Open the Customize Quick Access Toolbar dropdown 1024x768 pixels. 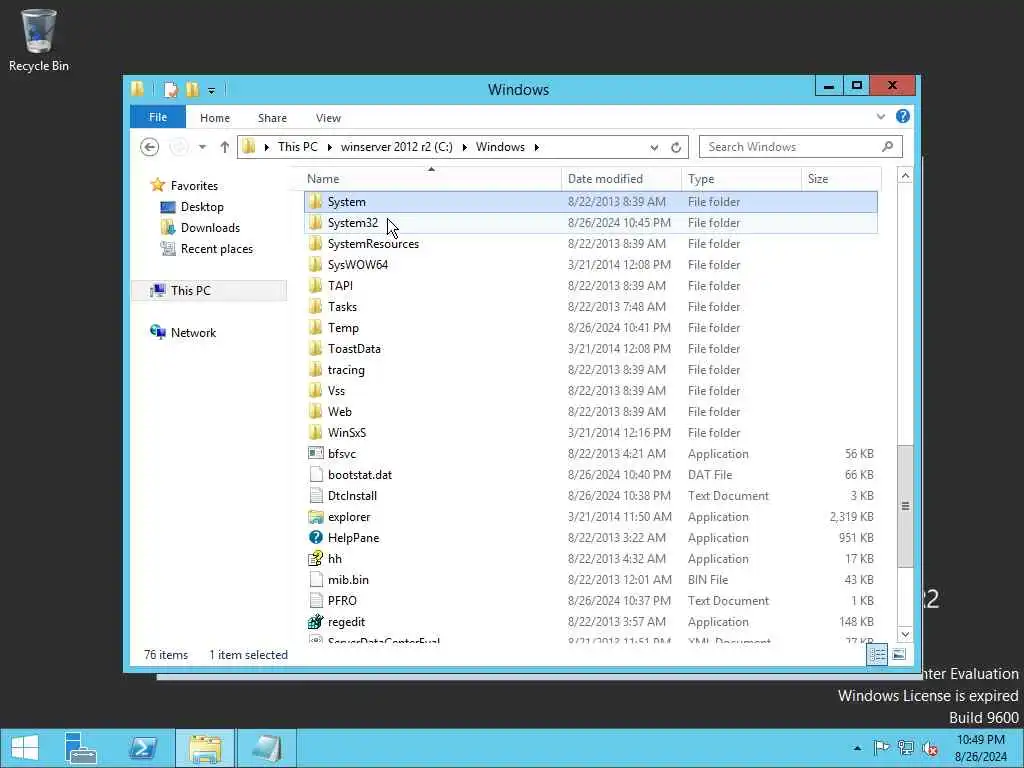[212, 91]
